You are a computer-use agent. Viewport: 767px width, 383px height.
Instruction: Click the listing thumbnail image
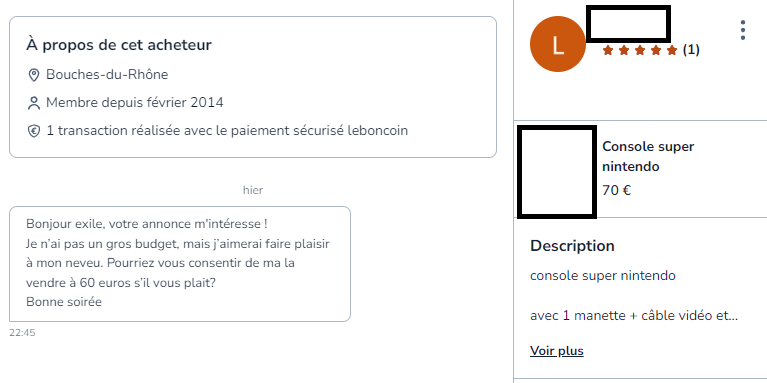pyautogui.click(x=557, y=172)
